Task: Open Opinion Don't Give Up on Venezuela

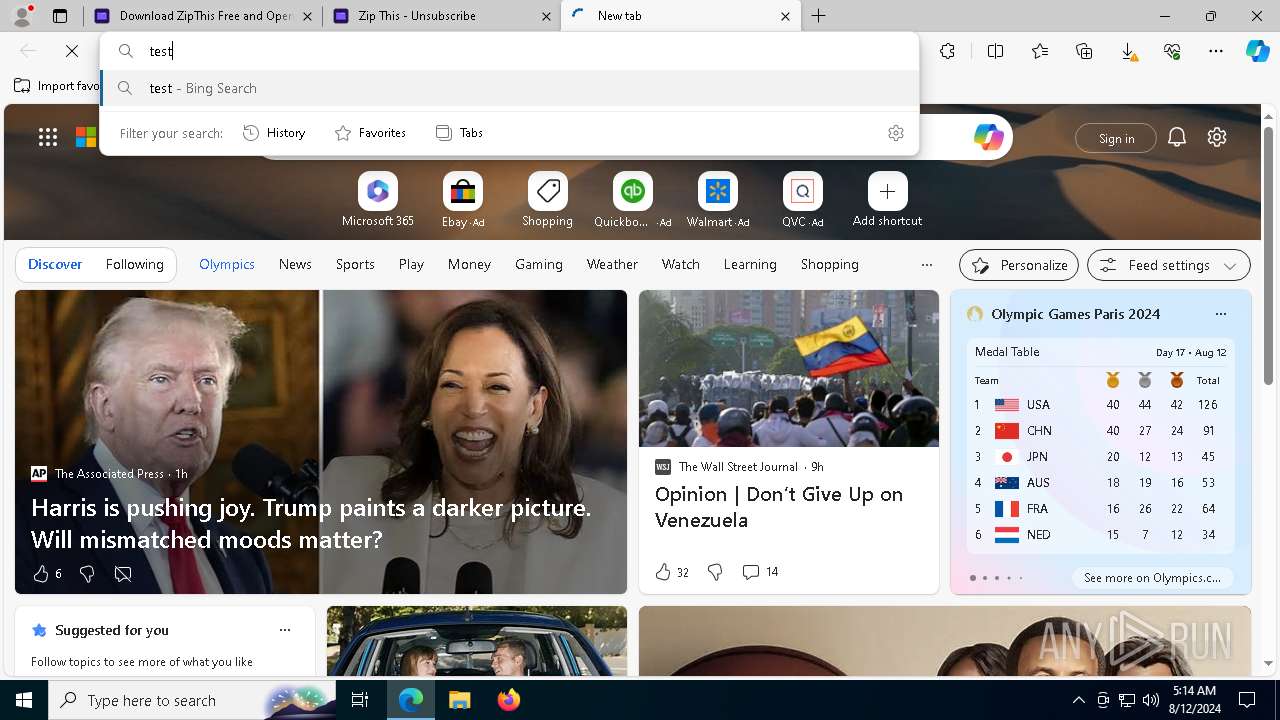Action: pos(779,507)
